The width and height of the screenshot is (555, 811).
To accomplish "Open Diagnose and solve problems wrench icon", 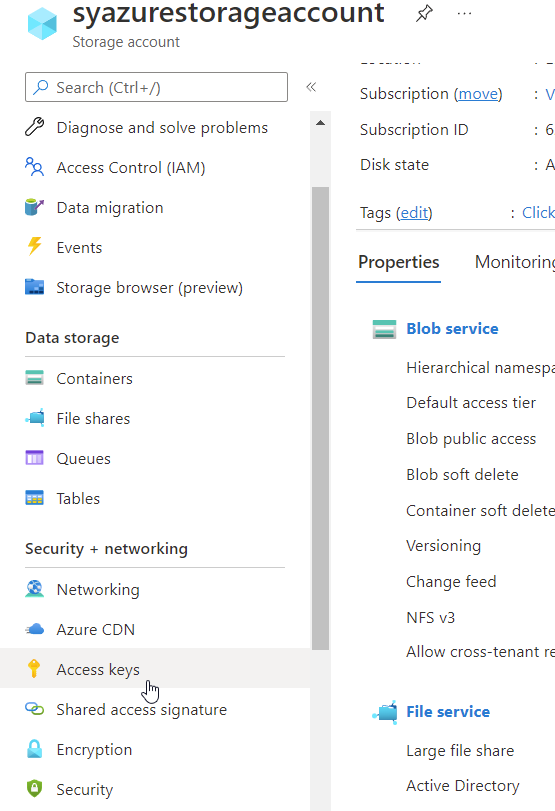I will [35, 127].
